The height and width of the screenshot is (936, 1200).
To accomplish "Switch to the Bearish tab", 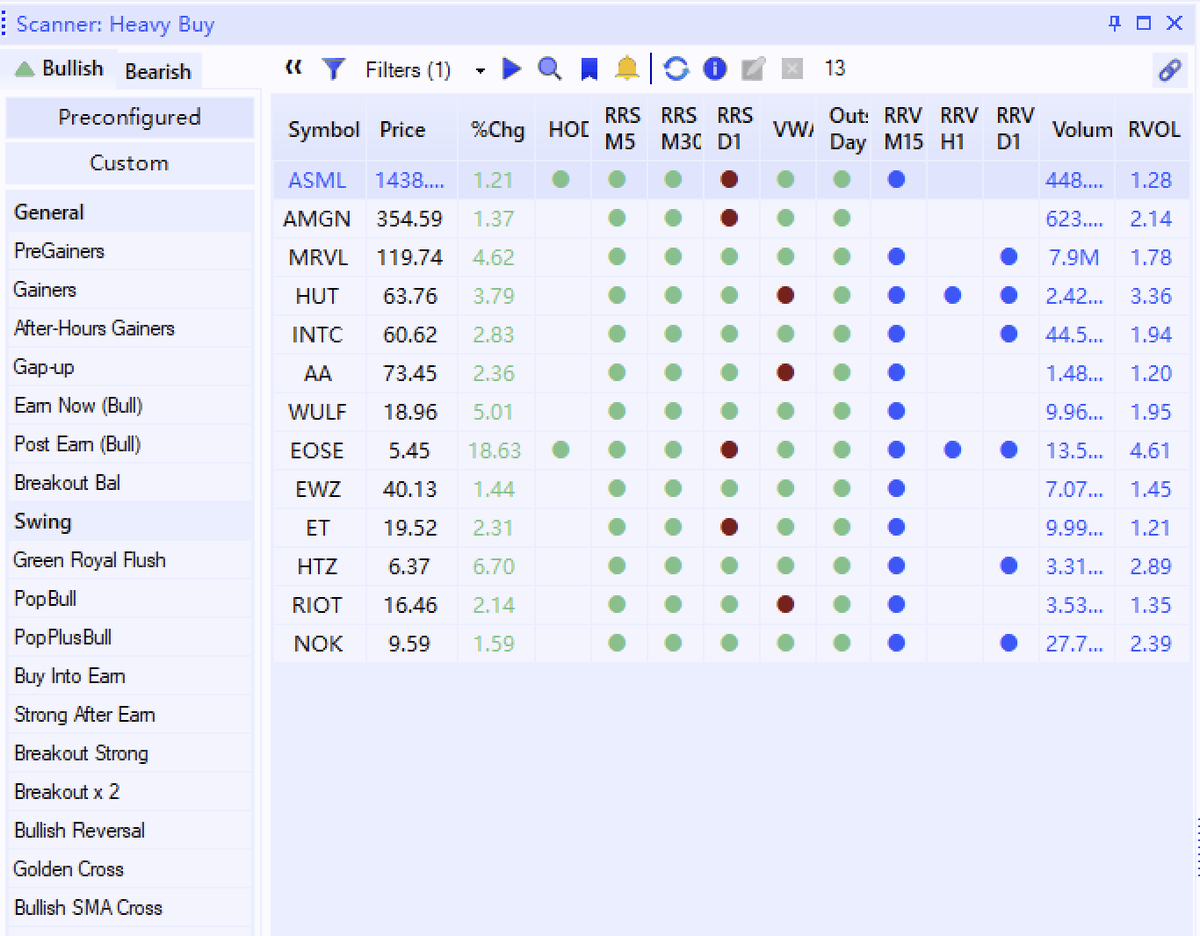I will tap(158, 71).
